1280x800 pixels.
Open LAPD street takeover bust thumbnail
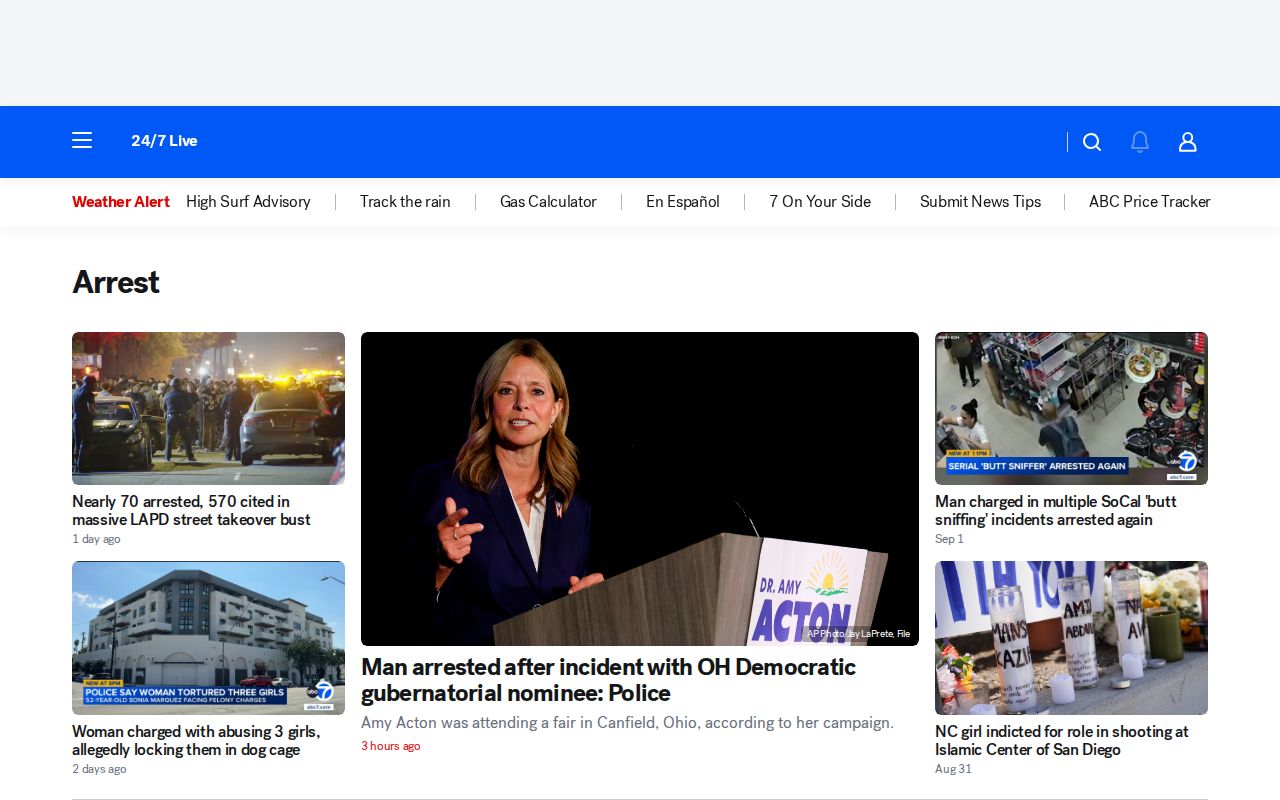pyautogui.click(x=208, y=408)
